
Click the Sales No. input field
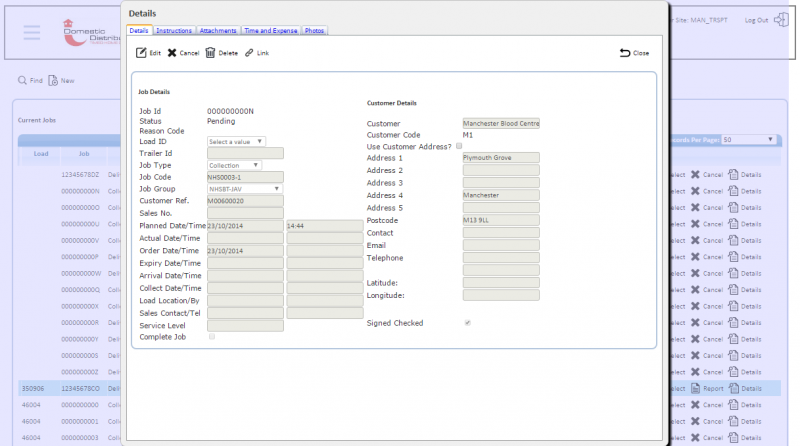(245, 213)
